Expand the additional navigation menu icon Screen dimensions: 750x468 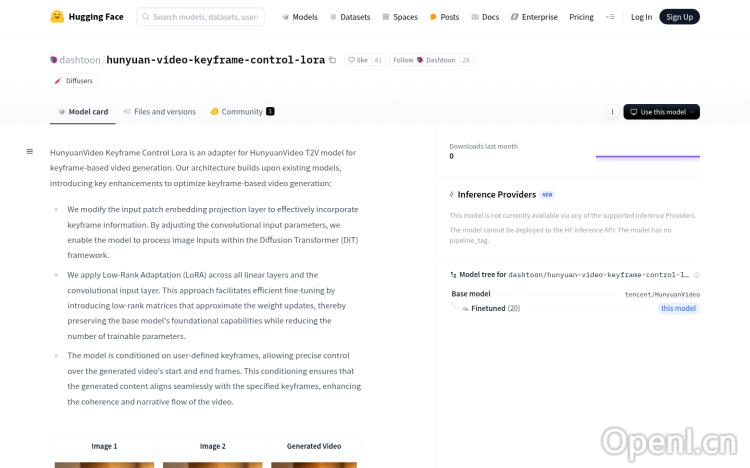click(x=610, y=17)
